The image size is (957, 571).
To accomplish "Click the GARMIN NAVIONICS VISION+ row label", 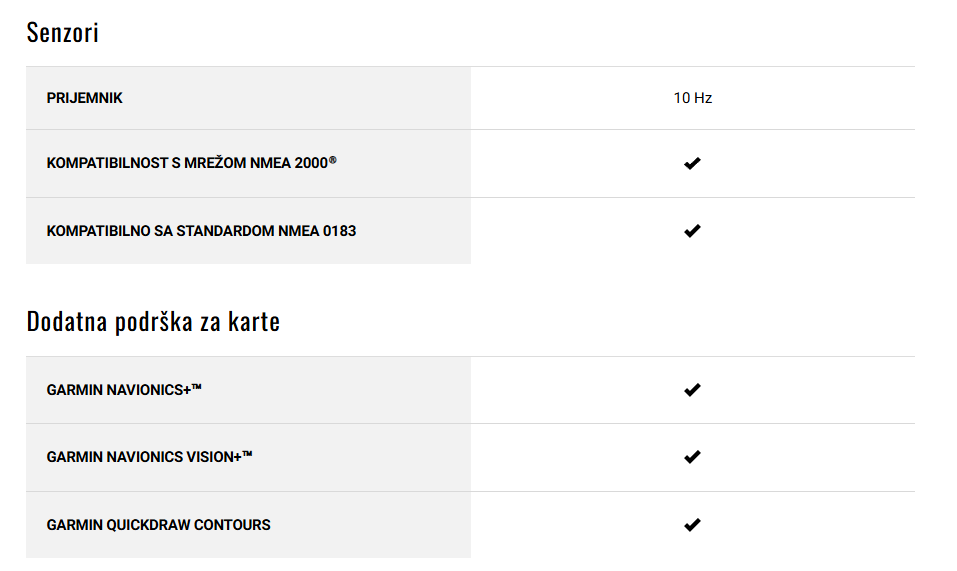I will pyautogui.click(x=150, y=457).
